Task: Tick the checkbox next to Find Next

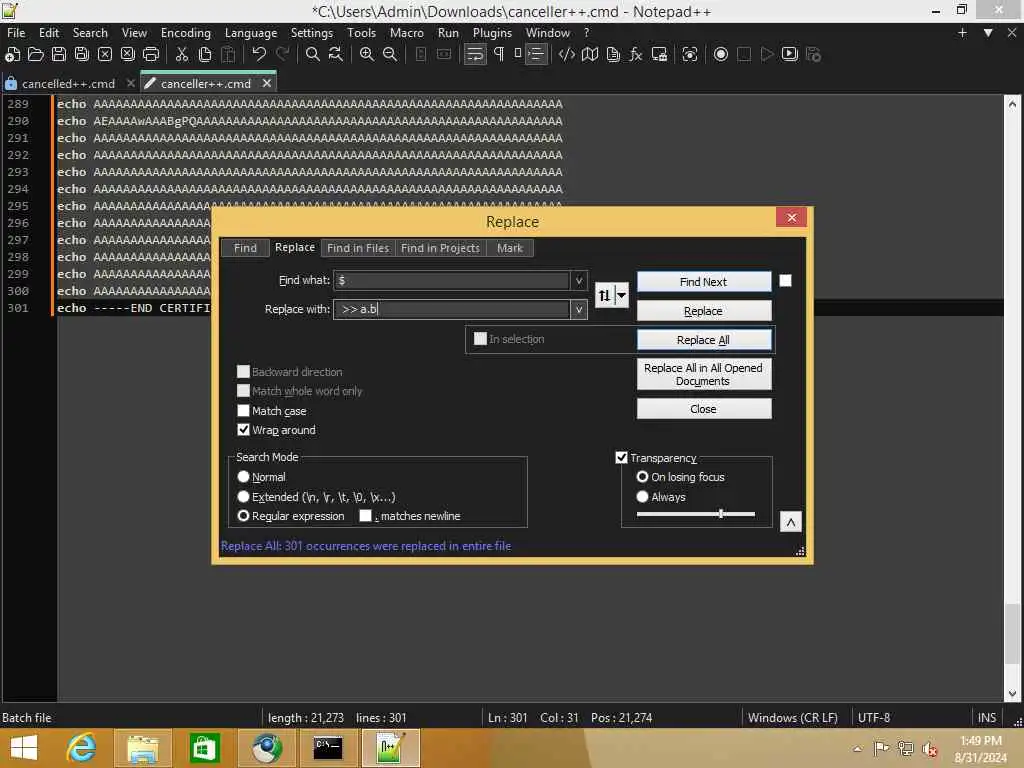Action: pyautogui.click(x=786, y=281)
